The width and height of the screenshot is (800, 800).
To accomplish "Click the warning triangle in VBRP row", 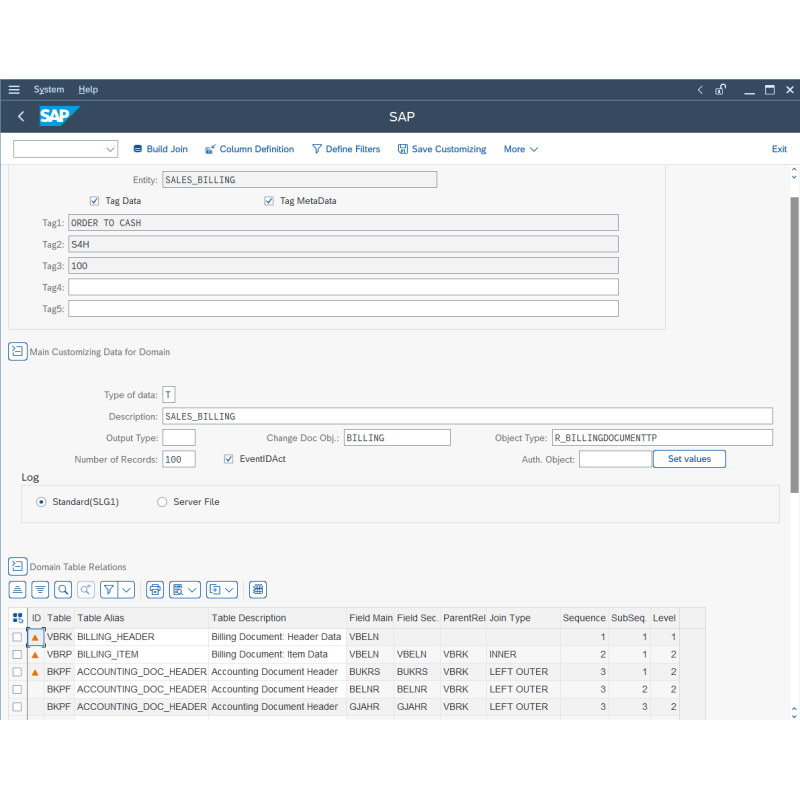I will click(x=35, y=655).
